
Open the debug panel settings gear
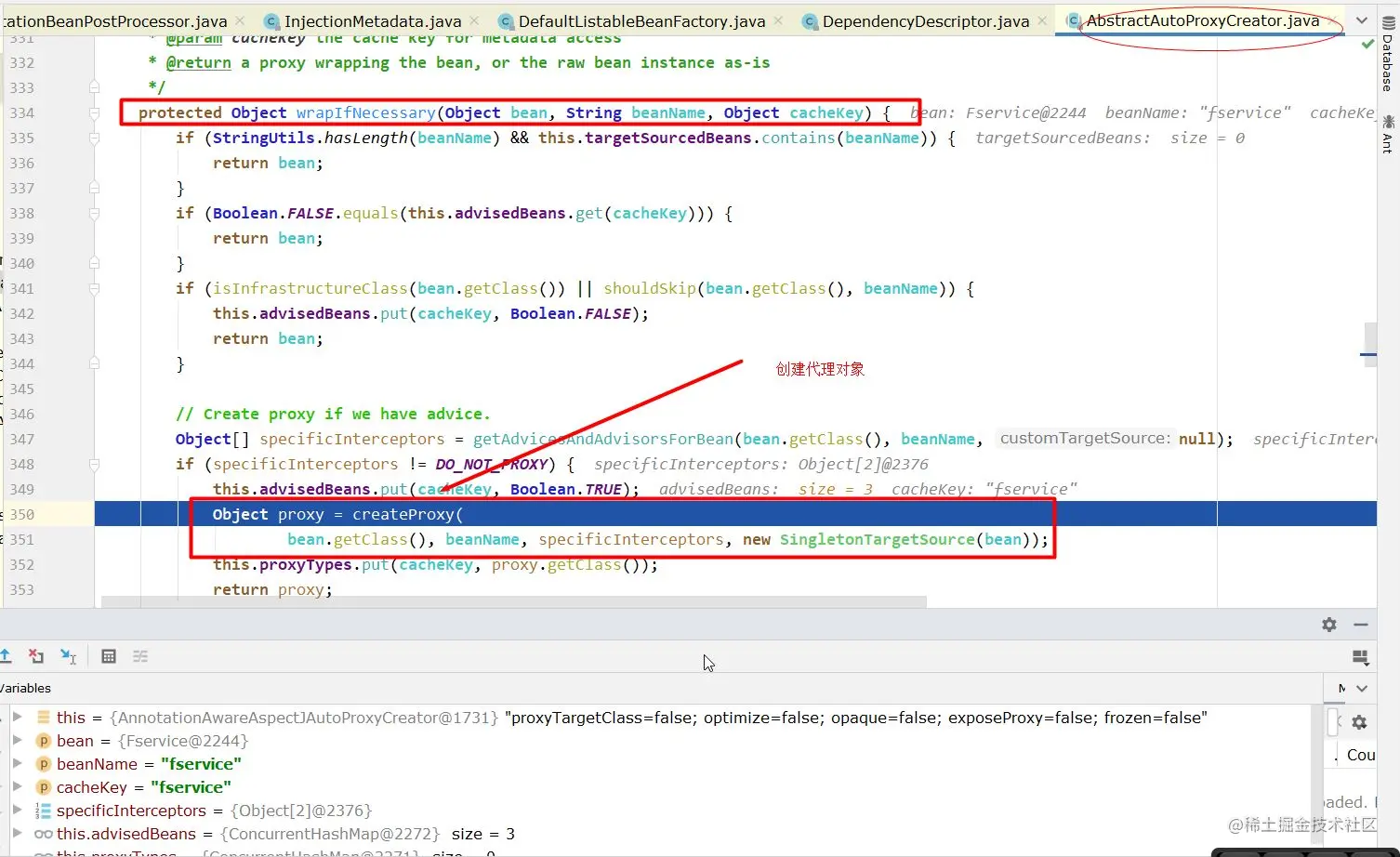(x=1329, y=625)
